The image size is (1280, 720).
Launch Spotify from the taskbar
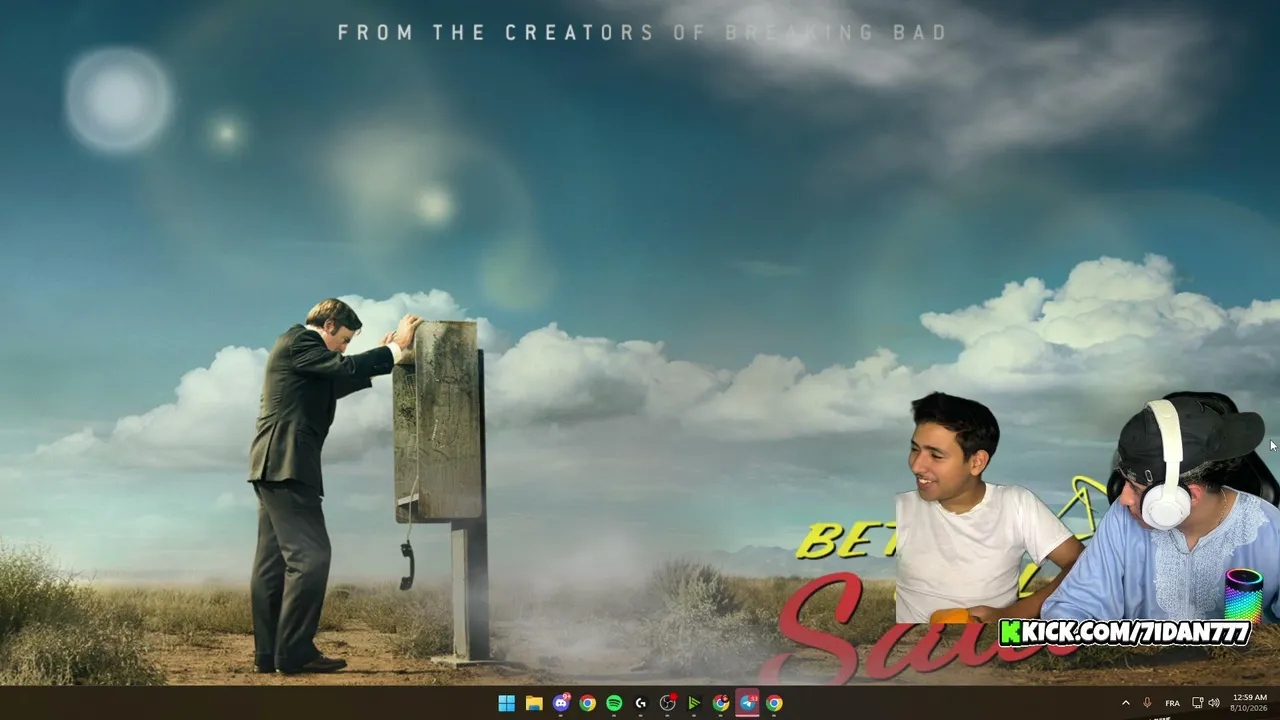(614, 703)
